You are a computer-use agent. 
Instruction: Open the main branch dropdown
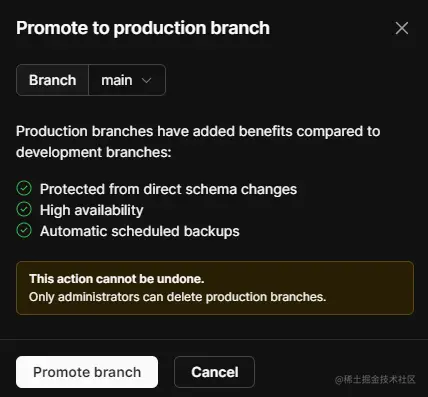point(127,80)
